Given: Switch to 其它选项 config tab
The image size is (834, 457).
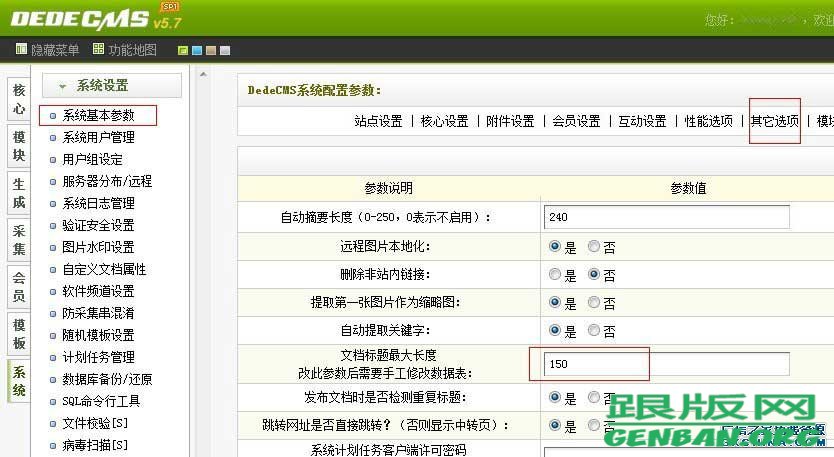Looking at the screenshot, I should (774, 121).
